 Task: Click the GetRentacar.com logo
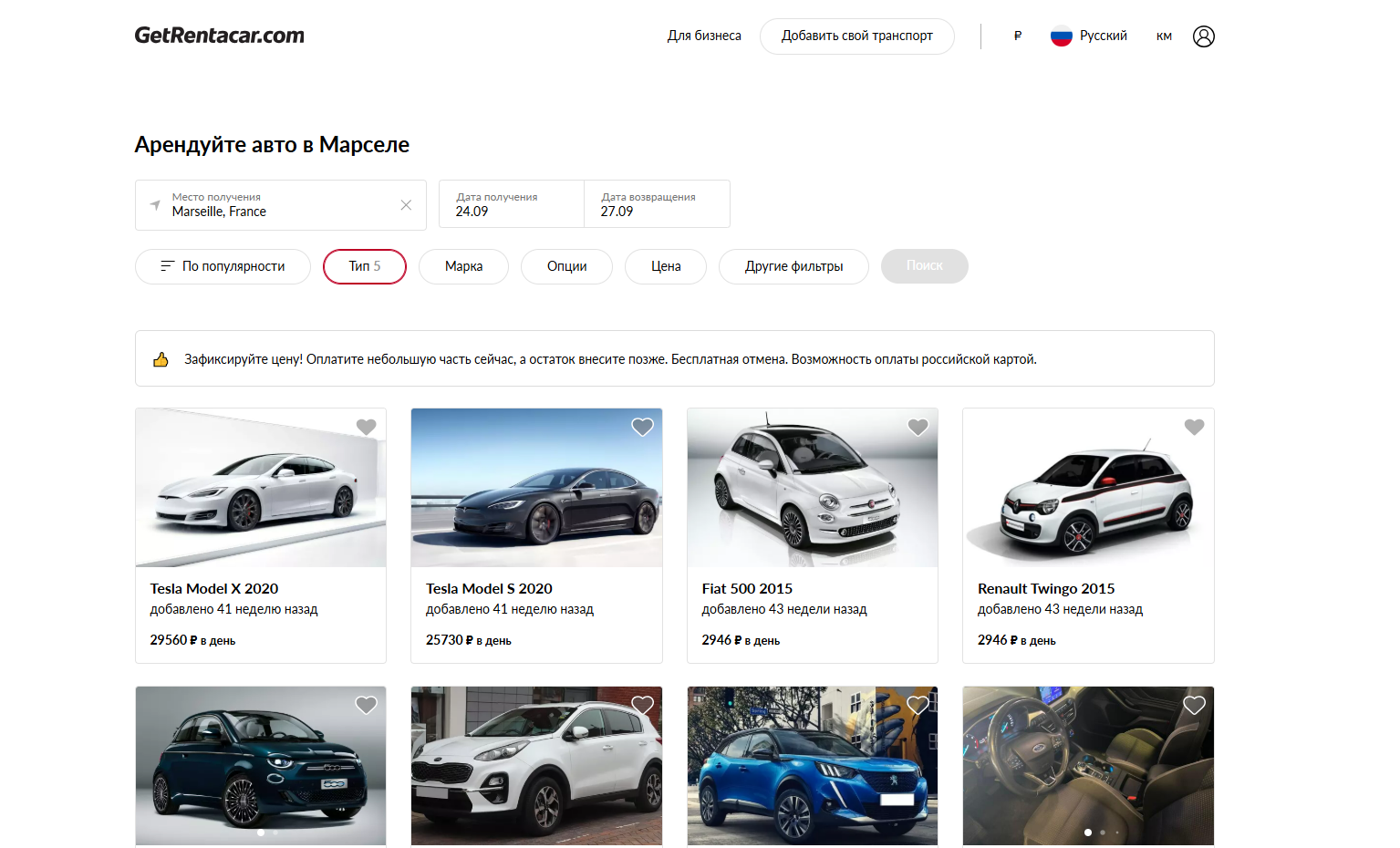tap(220, 36)
